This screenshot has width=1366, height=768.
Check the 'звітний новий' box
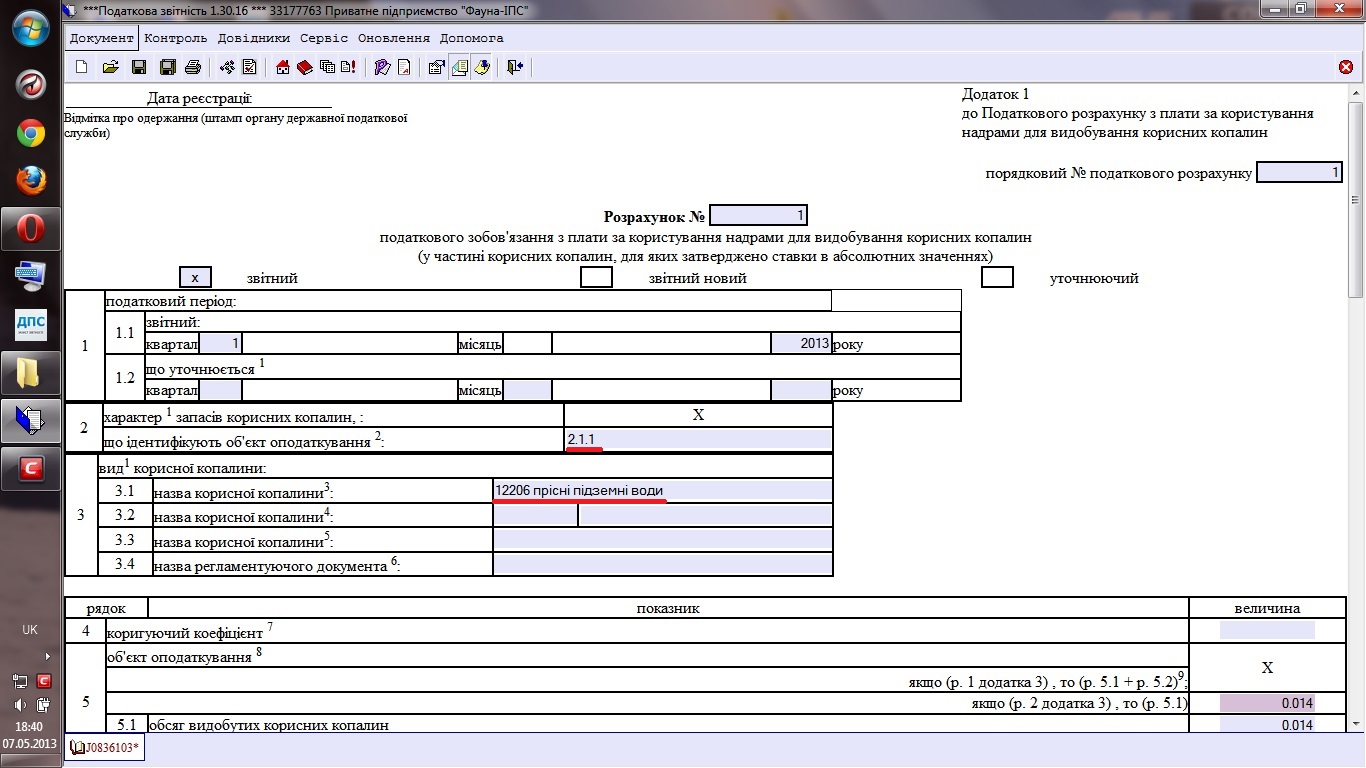(x=596, y=278)
